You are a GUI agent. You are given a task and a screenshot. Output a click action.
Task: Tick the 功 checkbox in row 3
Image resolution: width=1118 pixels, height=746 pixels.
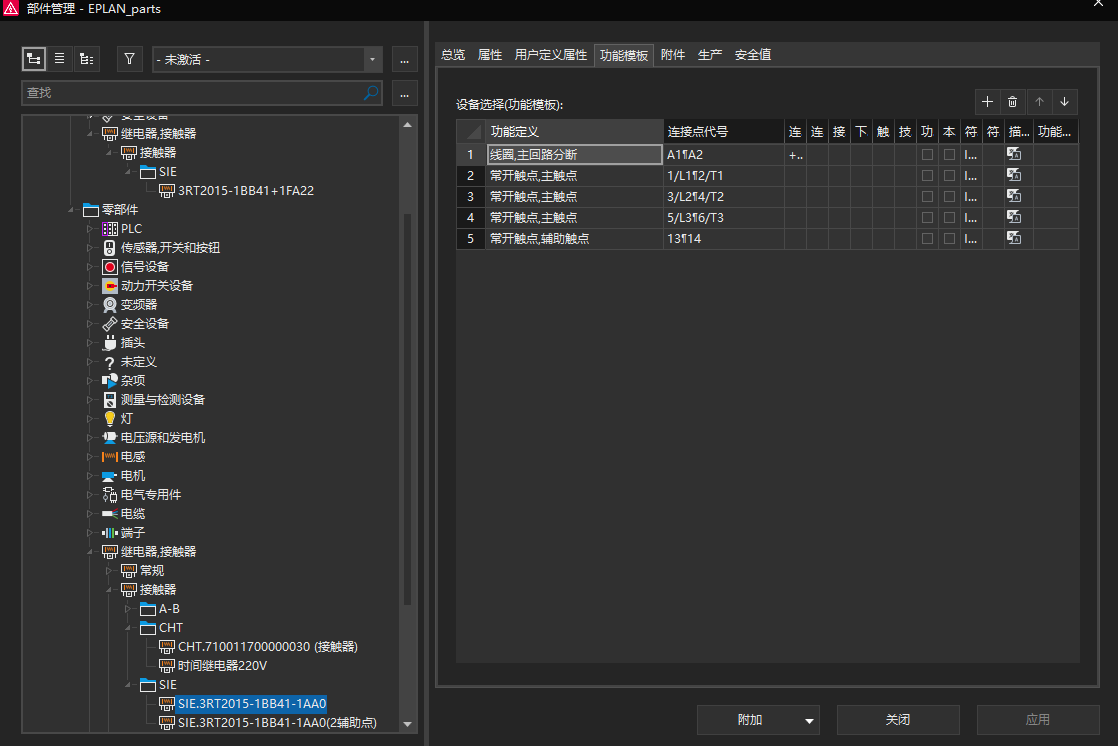tap(927, 196)
